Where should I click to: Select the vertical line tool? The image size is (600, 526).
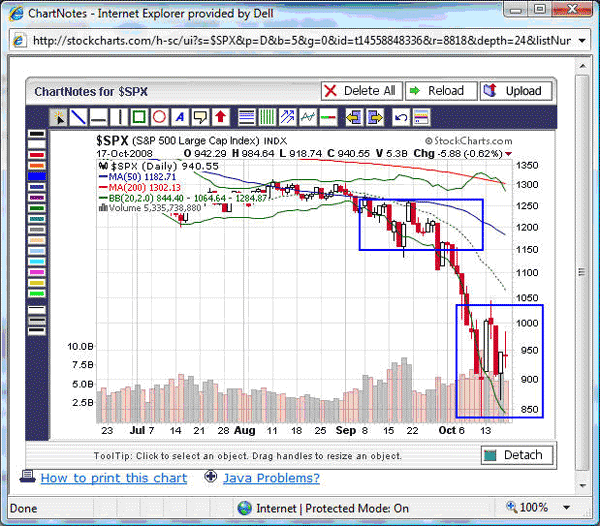click(x=119, y=117)
